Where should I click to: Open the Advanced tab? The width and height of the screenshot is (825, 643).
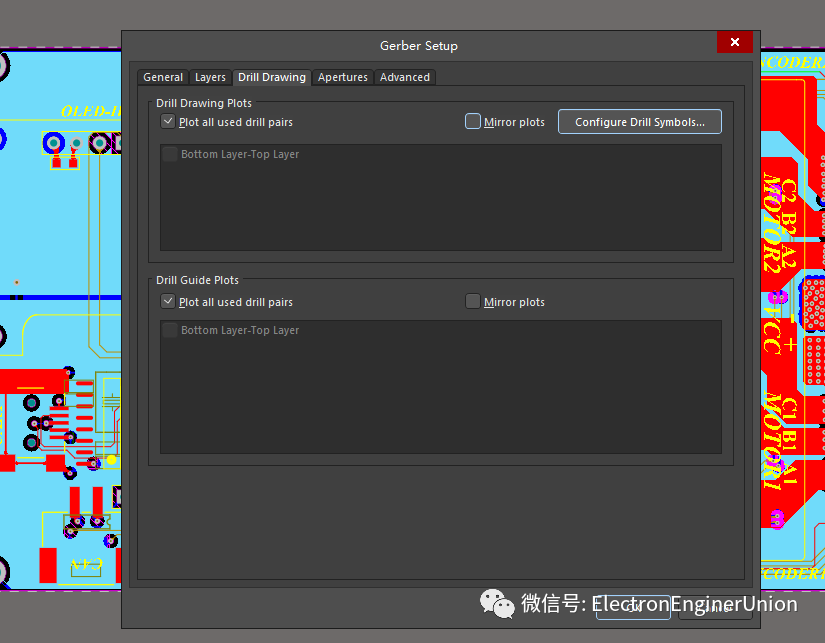tap(405, 77)
